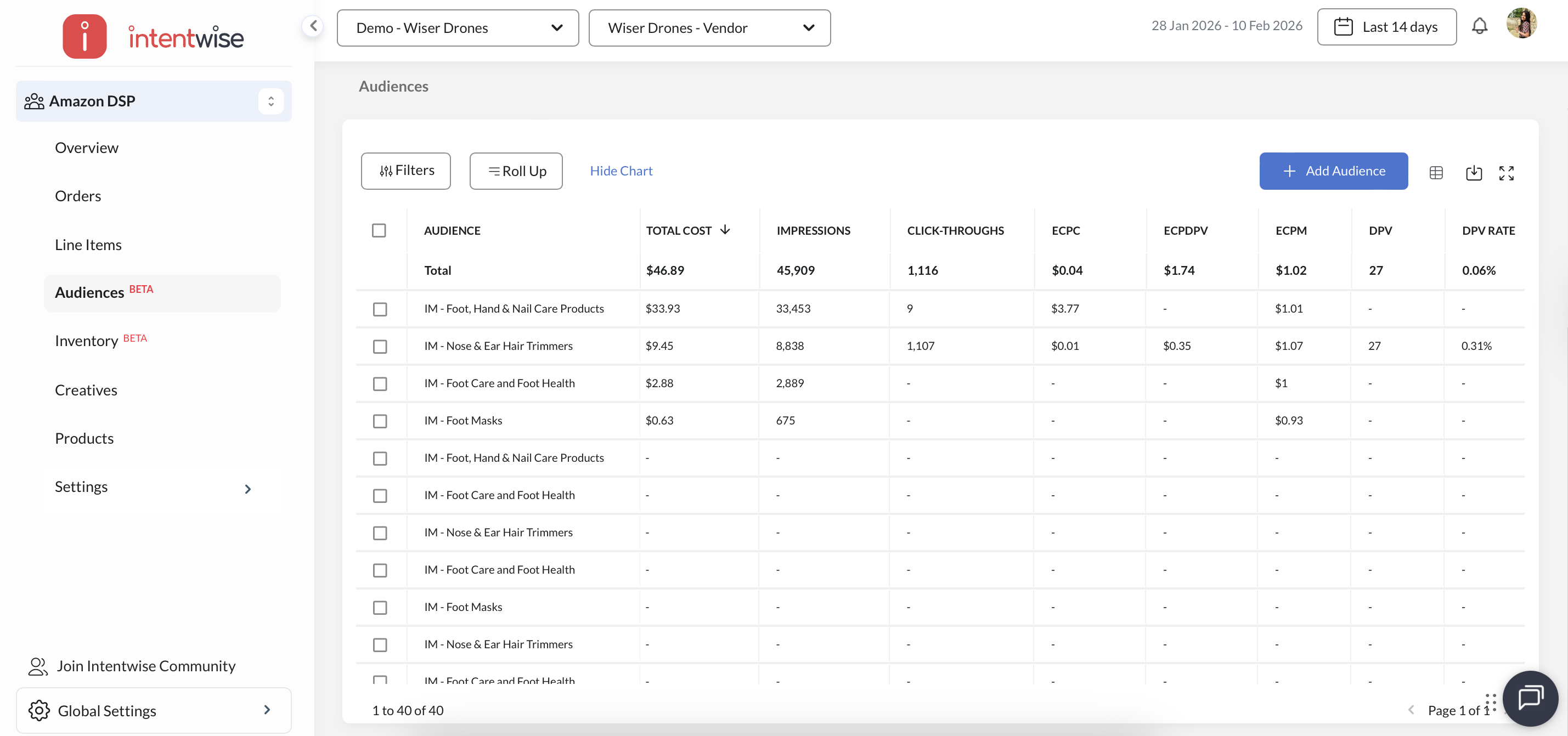Open the column customization grid icon
This screenshot has height=736, width=1568.
click(1436, 173)
